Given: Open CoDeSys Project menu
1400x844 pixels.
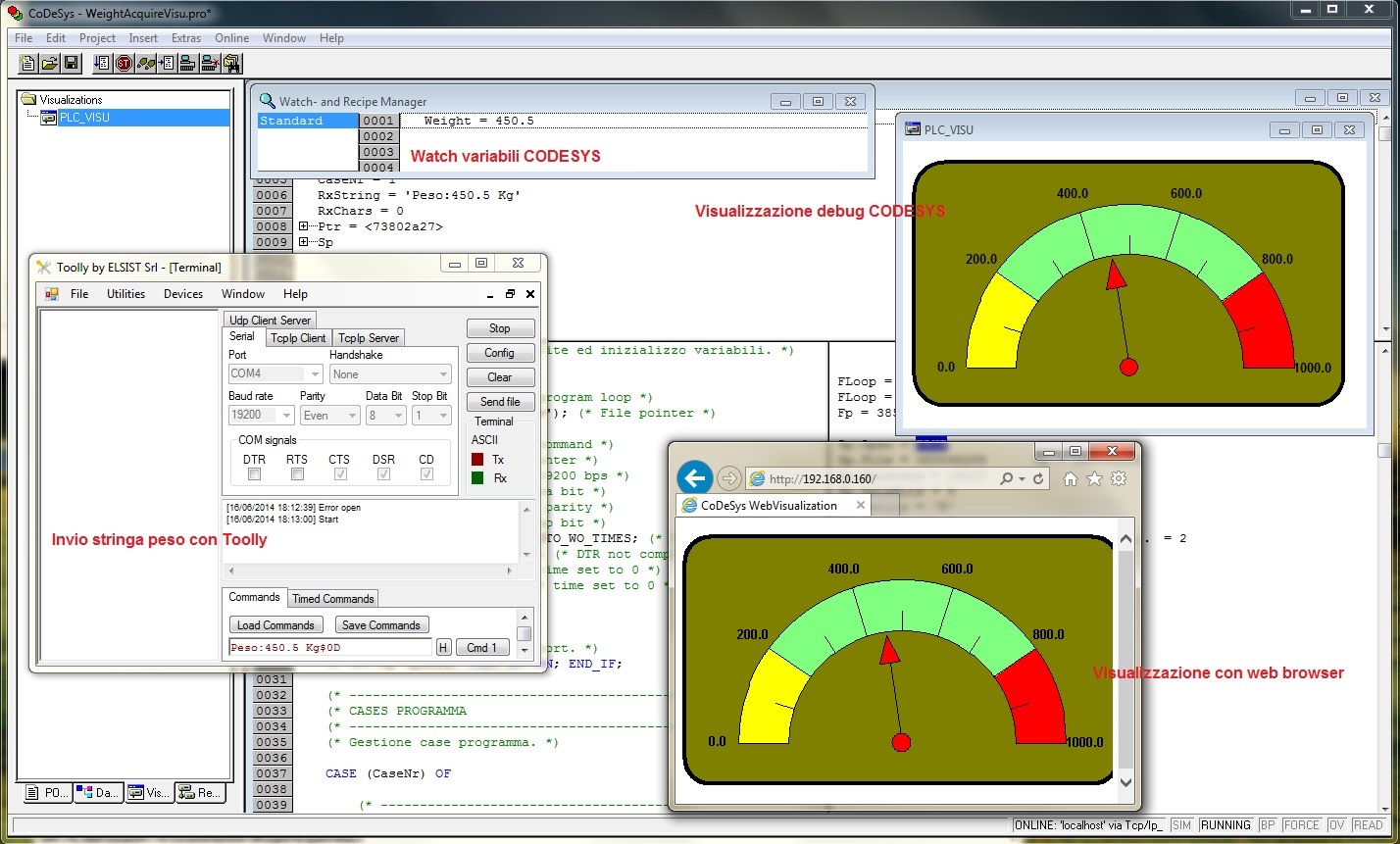Looking at the screenshot, I should pos(97,38).
